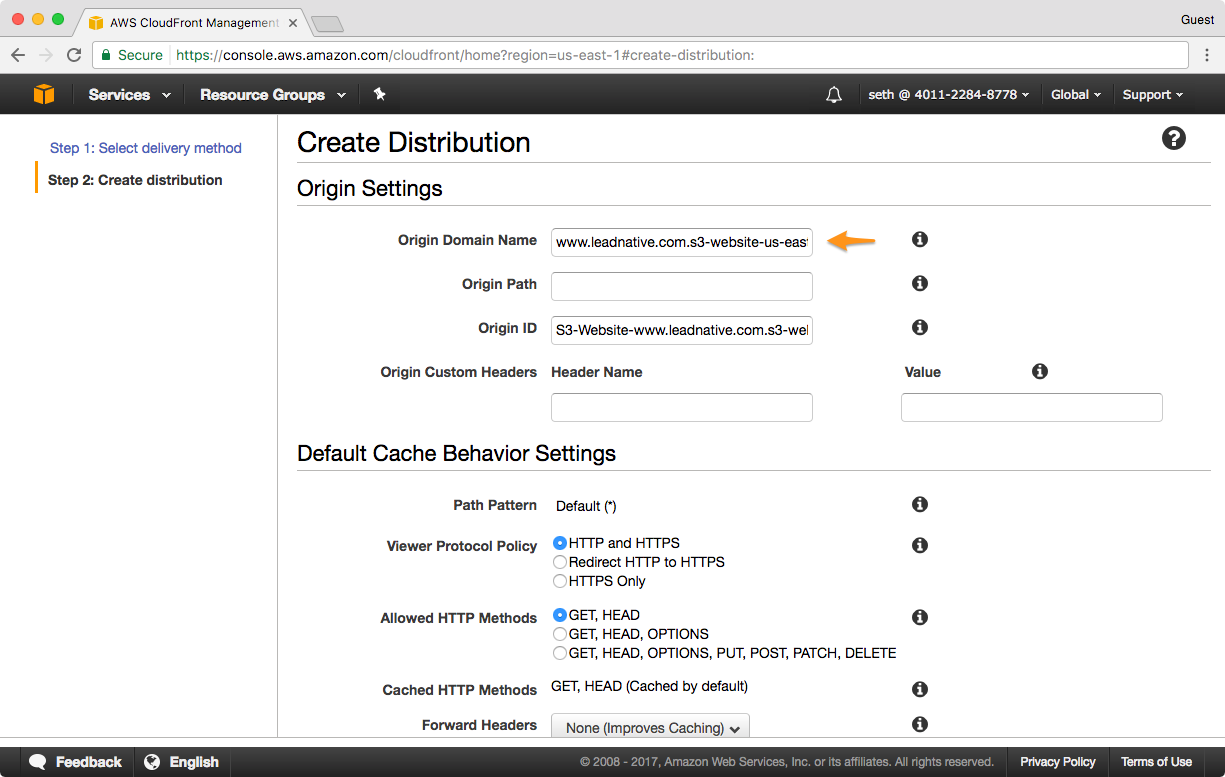Open the Resource Groups menu
This screenshot has width=1225, height=777.
tap(272, 95)
